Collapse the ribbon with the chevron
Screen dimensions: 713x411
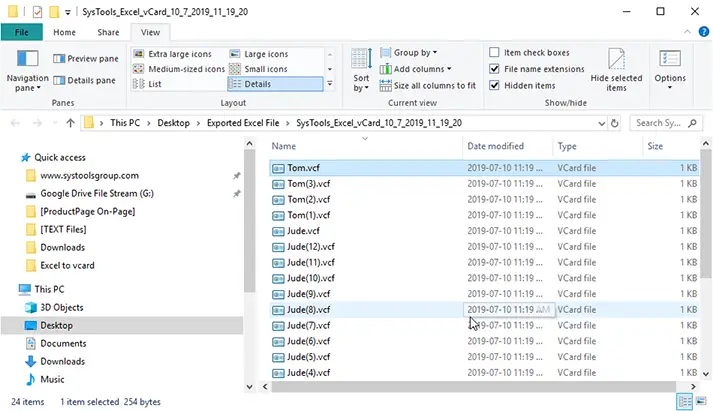coord(687,32)
